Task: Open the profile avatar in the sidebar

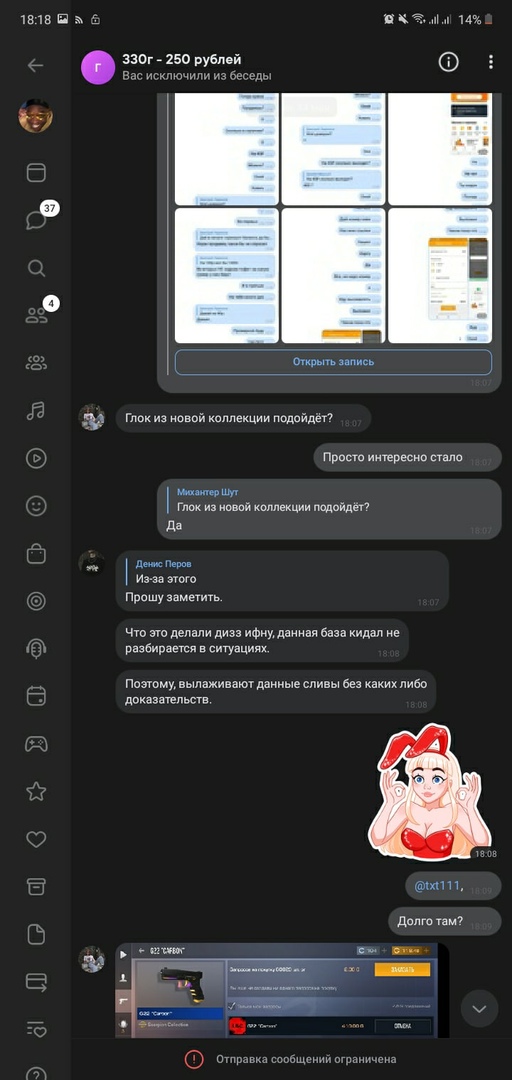Action: [36, 116]
